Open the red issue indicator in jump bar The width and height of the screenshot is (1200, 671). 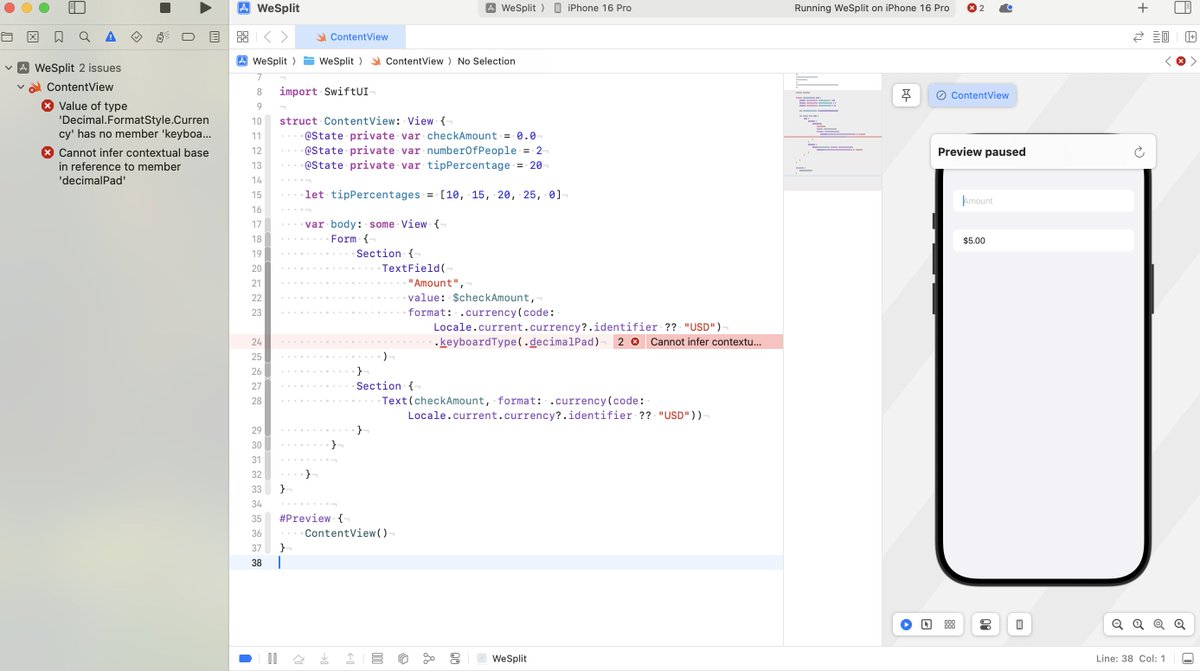(x=1180, y=61)
